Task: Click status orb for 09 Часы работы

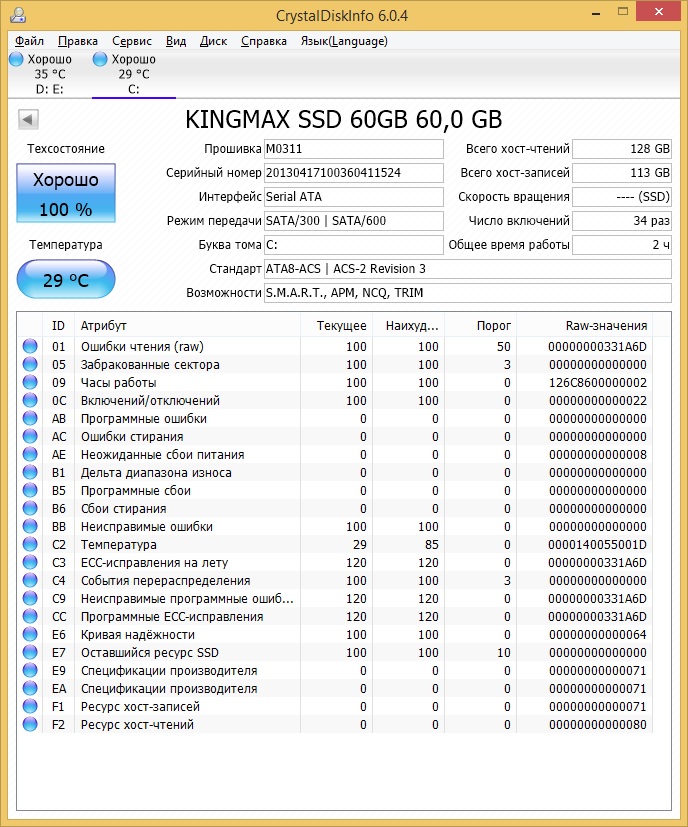Action: point(30,382)
